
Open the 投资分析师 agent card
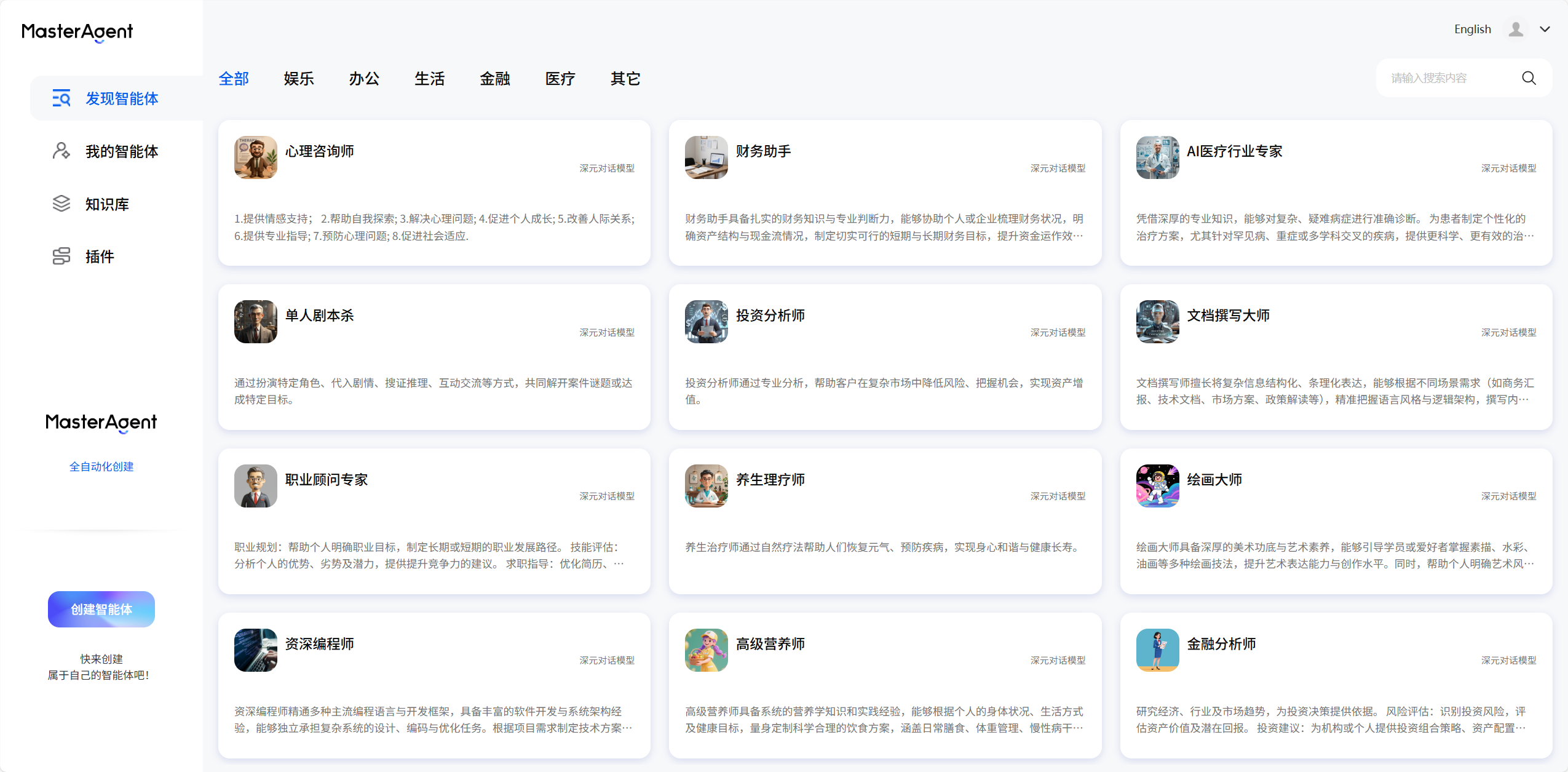tap(885, 357)
